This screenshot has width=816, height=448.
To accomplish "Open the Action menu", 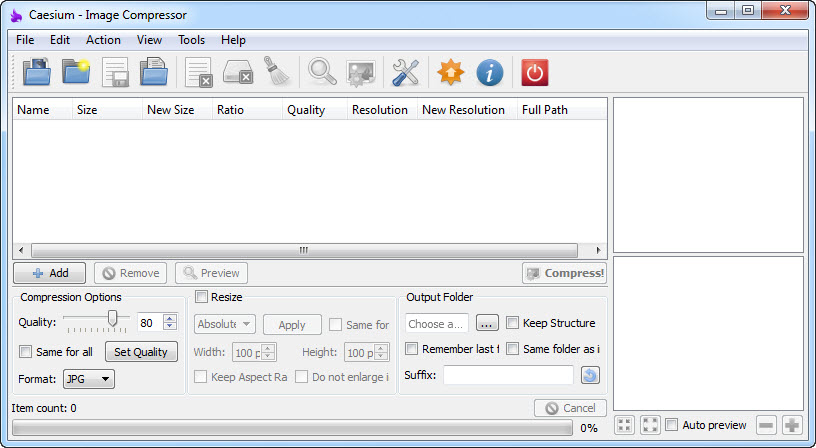I will coord(103,40).
